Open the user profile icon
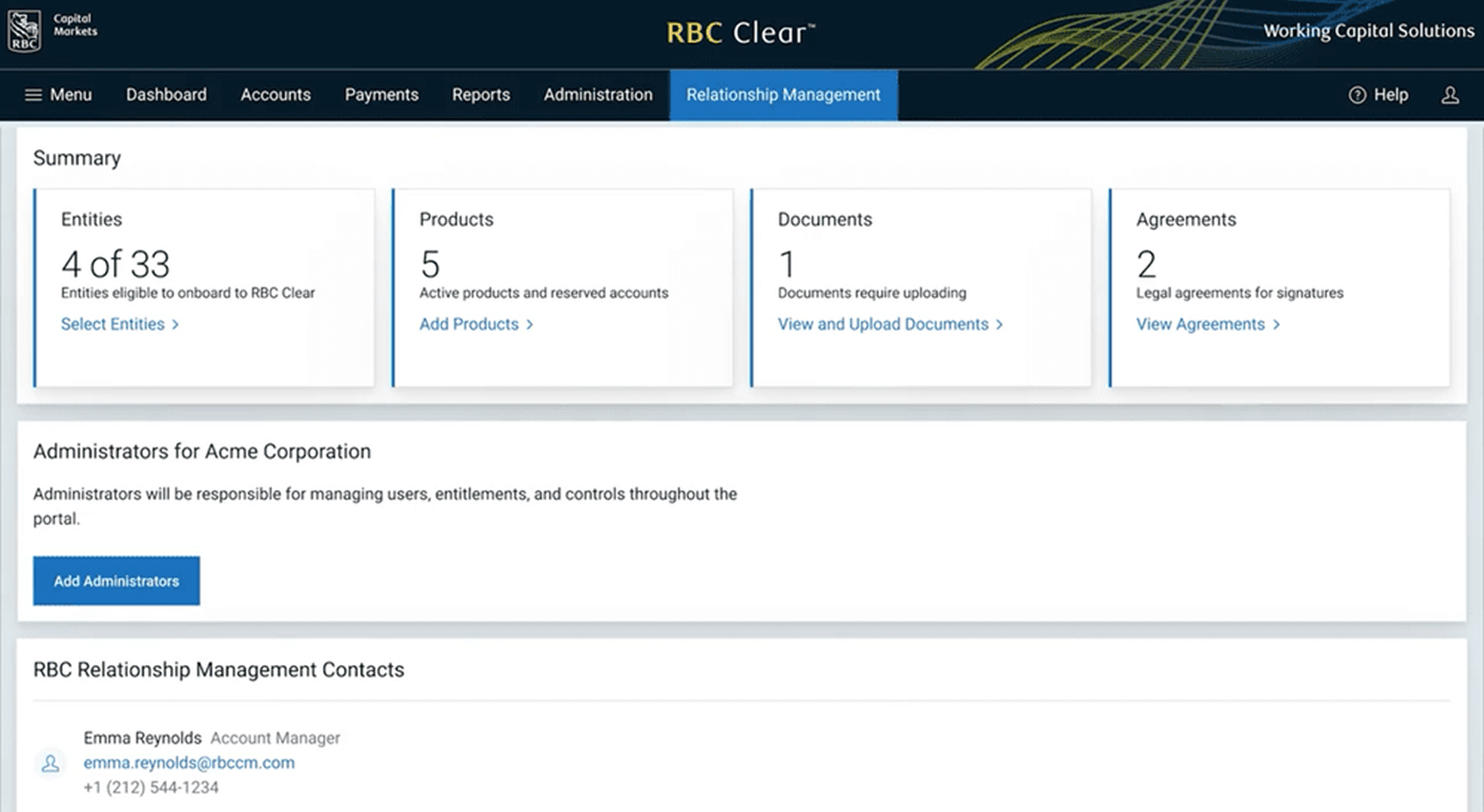Viewport: 1484px width, 812px height. click(1449, 95)
